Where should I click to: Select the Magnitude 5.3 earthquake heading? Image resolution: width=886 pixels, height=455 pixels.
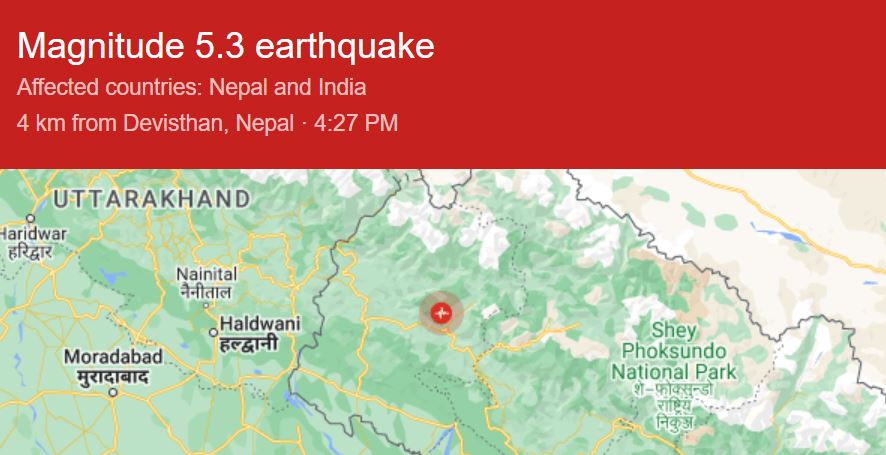pos(226,46)
